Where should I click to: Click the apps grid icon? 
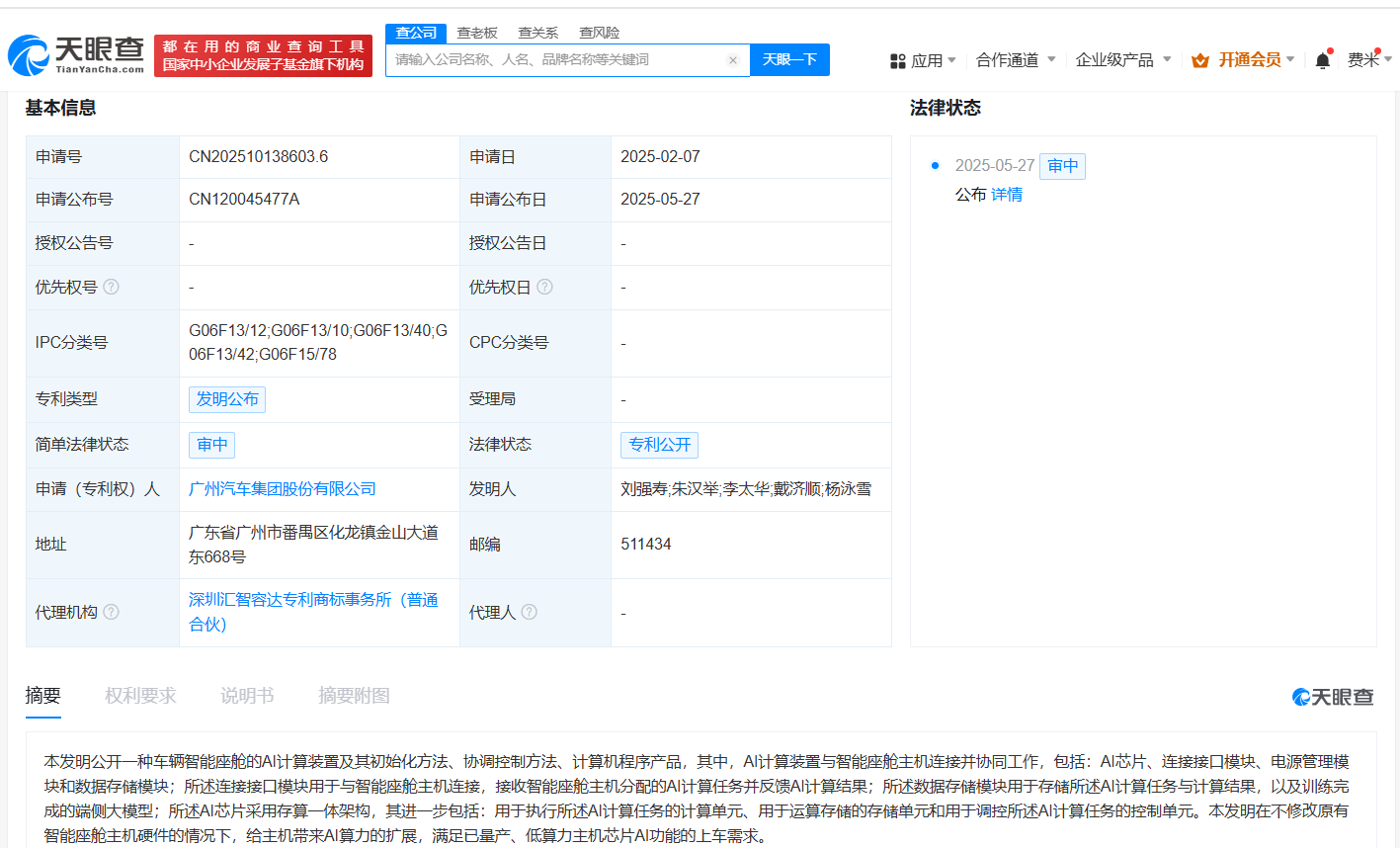coord(897,61)
